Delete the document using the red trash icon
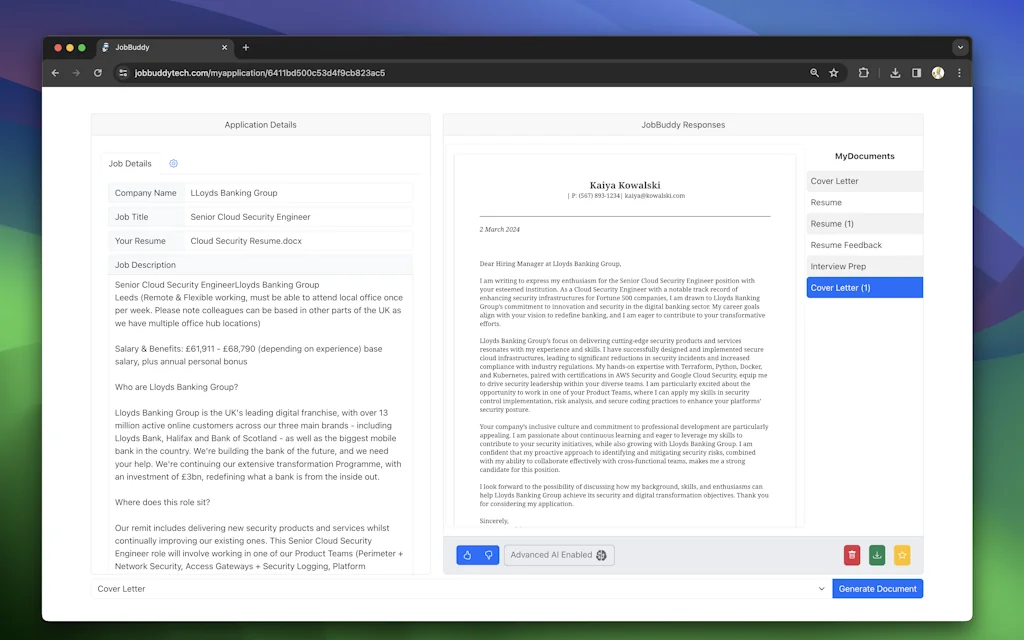Image resolution: width=1024 pixels, height=640 pixels. coord(851,555)
